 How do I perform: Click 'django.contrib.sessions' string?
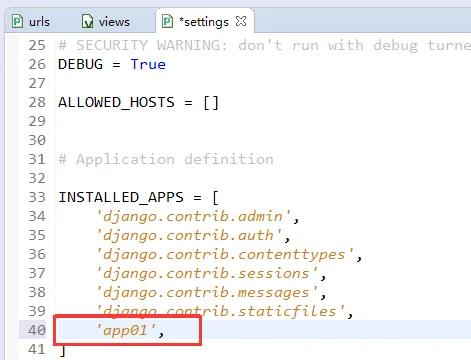tap(207, 273)
